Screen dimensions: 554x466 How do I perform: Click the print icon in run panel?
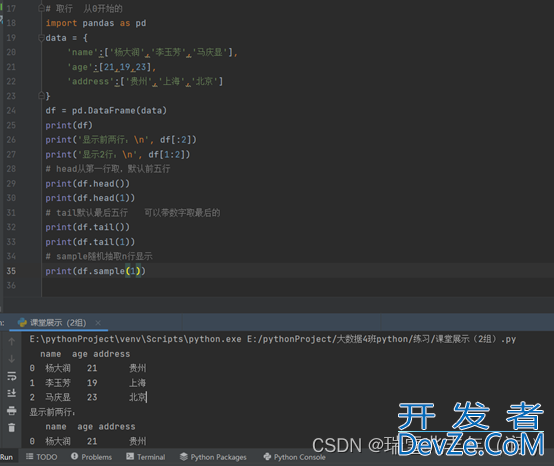pos(11,410)
